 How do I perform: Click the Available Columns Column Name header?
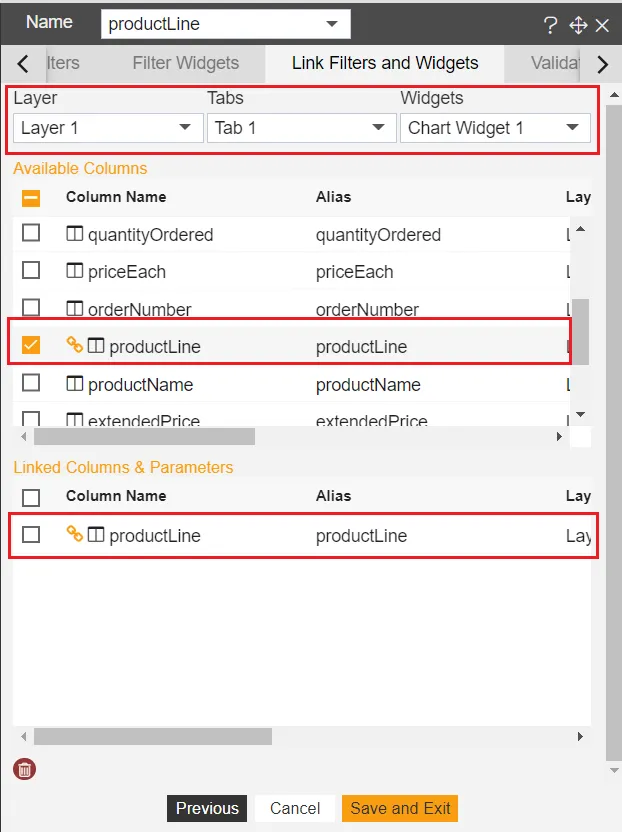point(116,197)
